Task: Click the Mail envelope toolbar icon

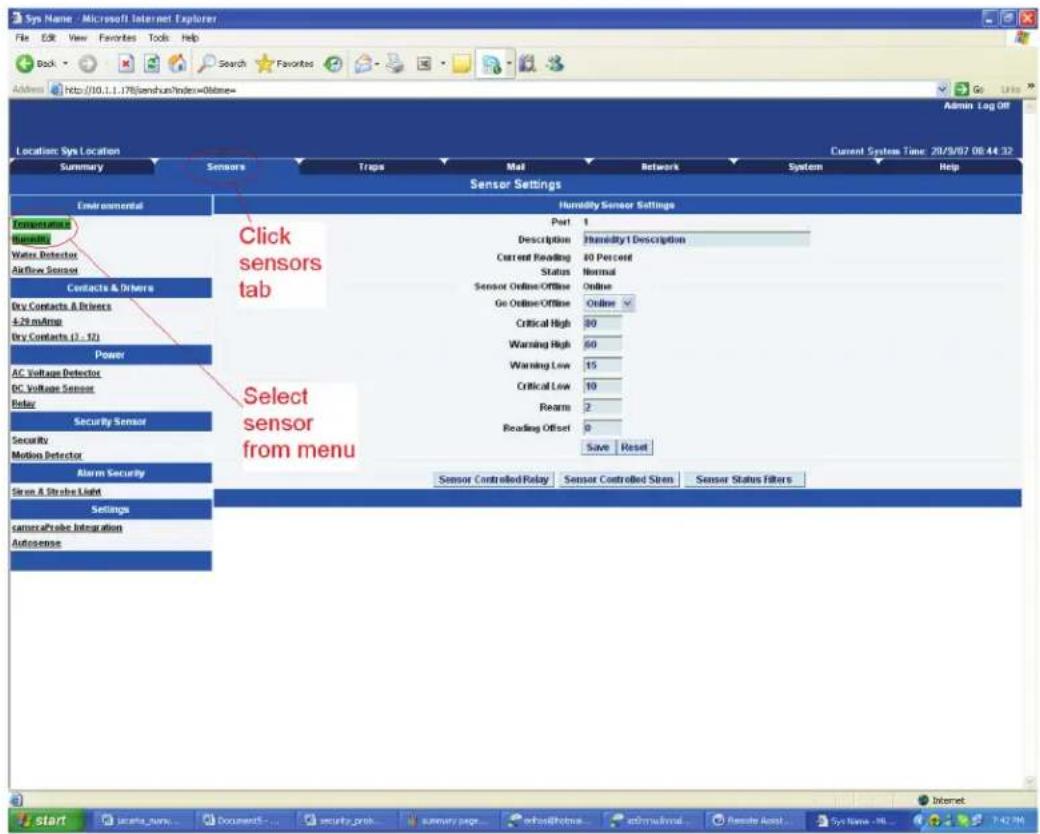Action: coord(363,64)
